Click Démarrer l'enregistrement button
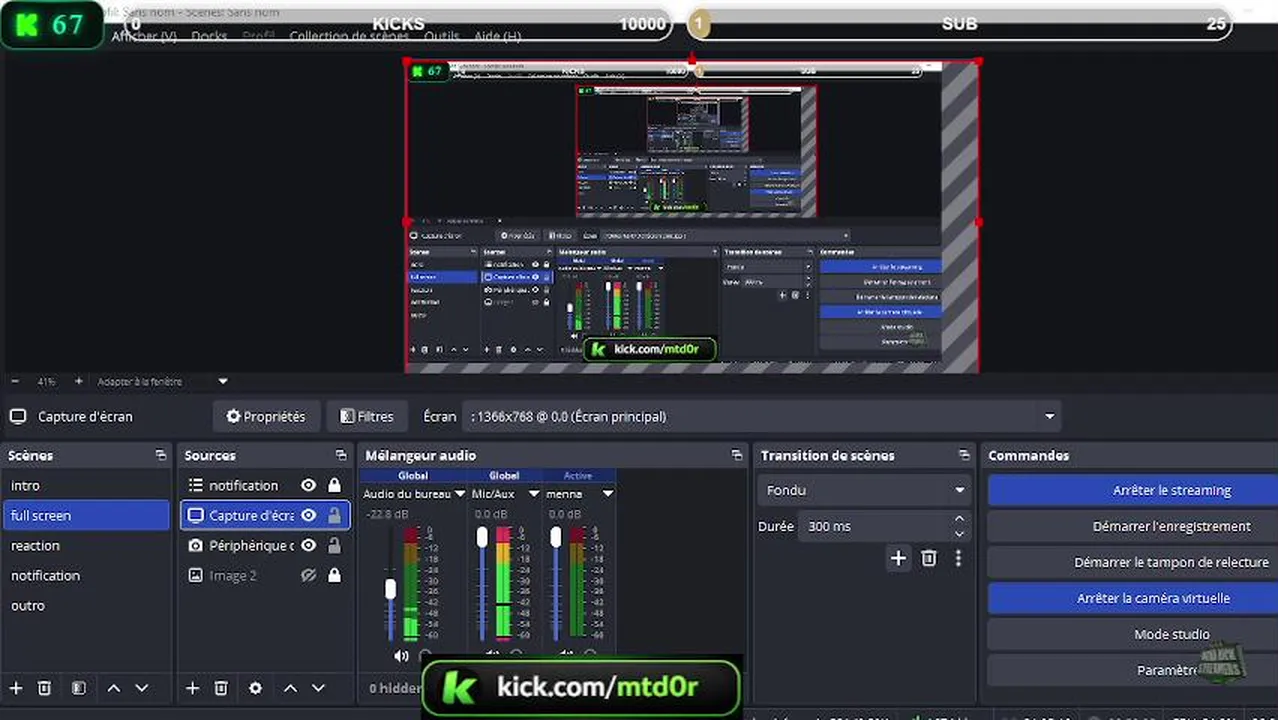The height and width of the screenshot is (720, 1278). [1132, 526]
